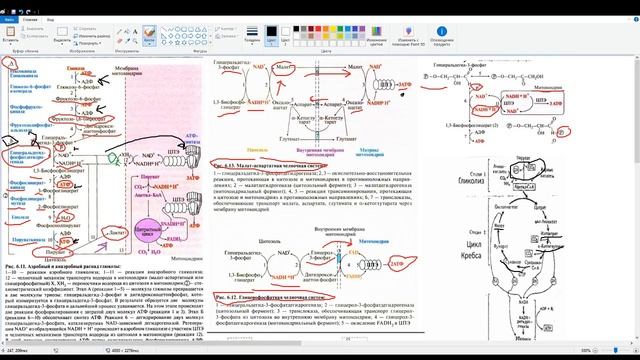Click the Select rectangle icon

(x=62, y=31)
